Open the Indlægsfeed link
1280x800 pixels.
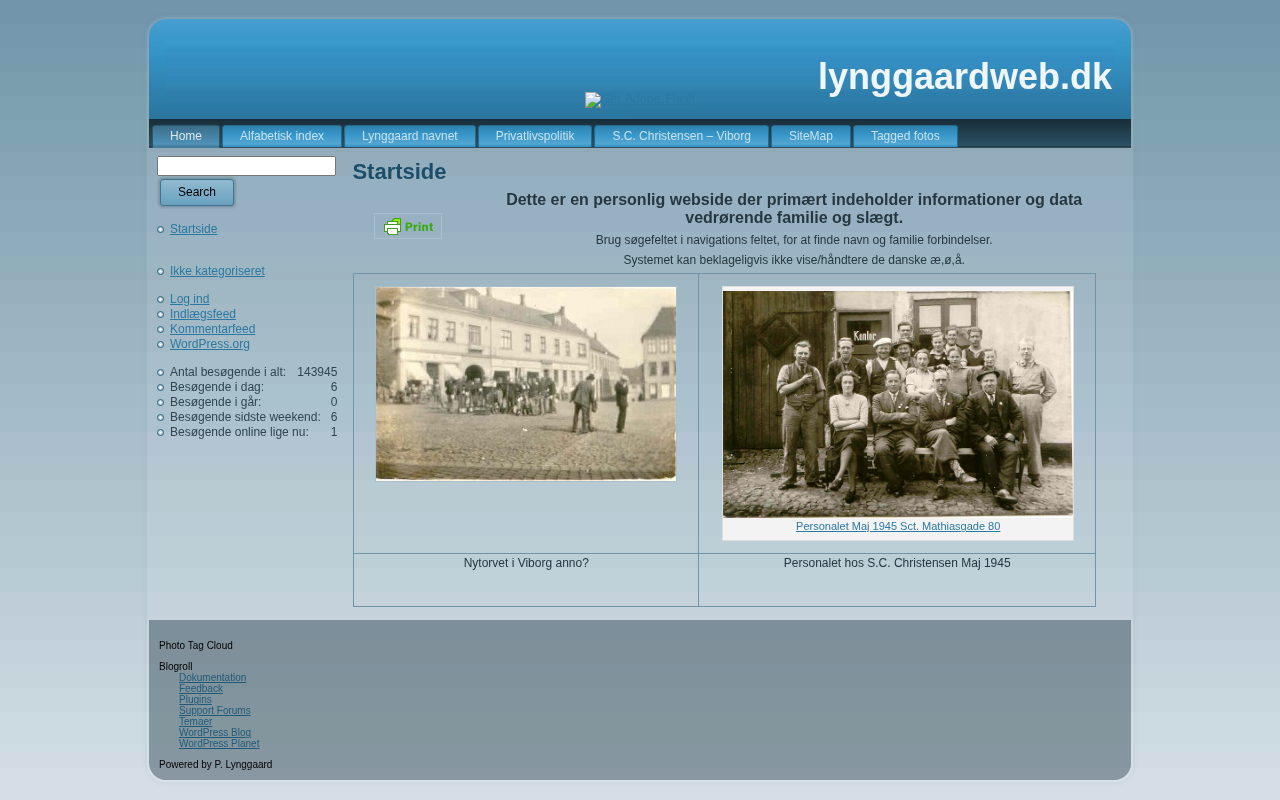click(x=203, y=314)
